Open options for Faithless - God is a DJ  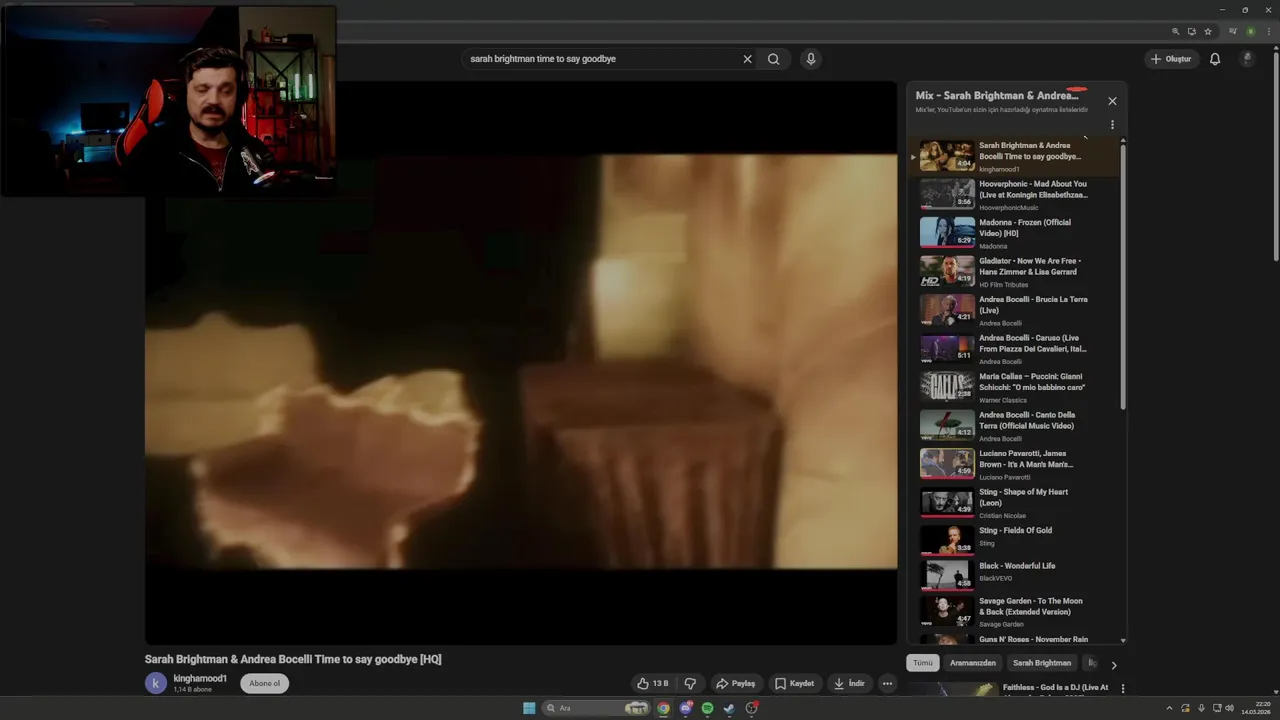click(x=1122, y=688)
